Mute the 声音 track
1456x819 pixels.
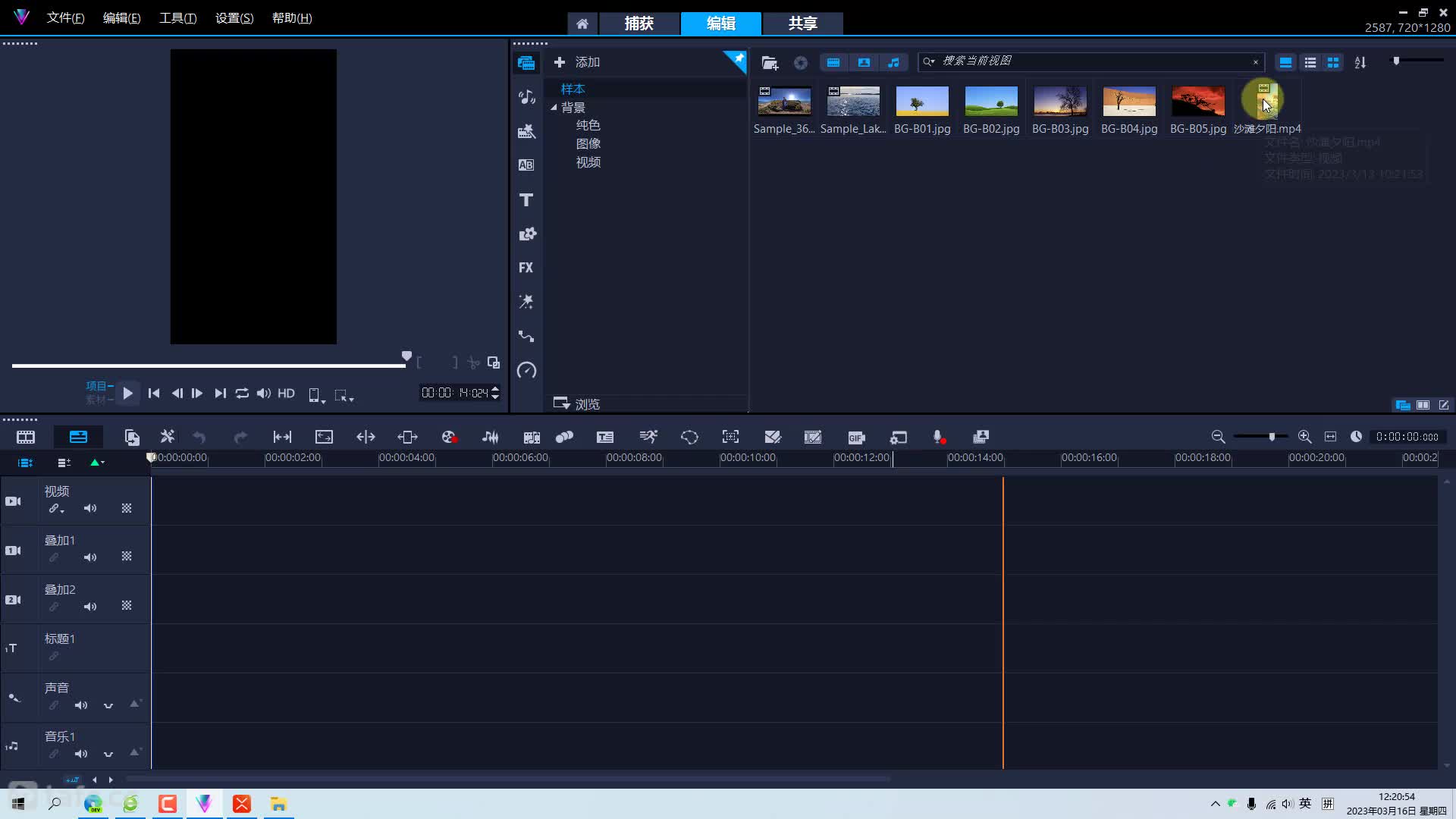click(x=81, y=705)
